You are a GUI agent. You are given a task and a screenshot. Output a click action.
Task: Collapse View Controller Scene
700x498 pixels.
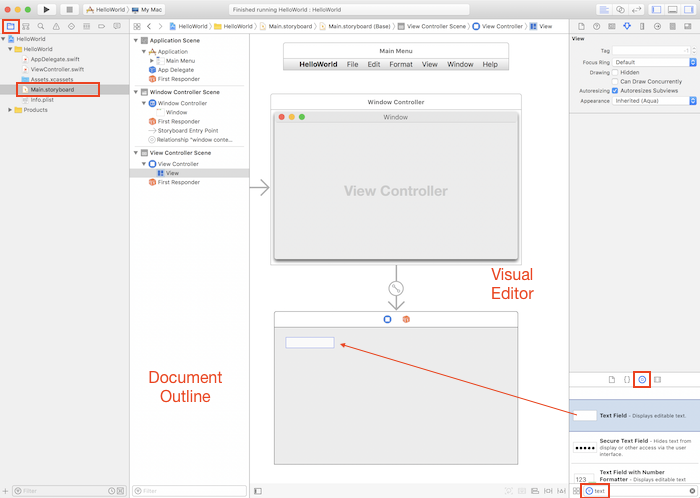(136, 153)
